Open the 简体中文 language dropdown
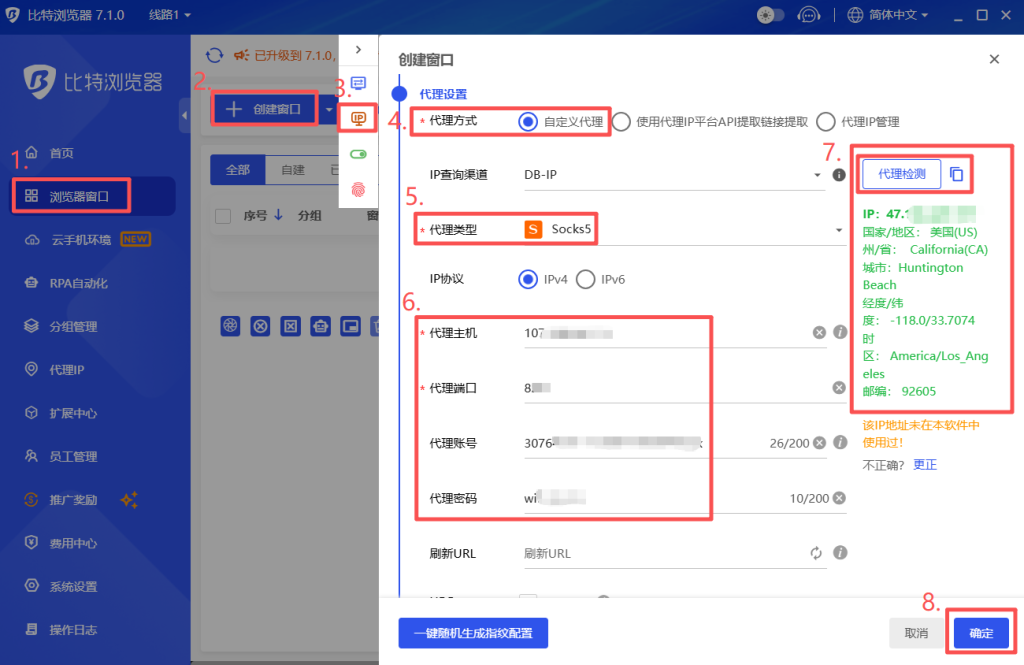Screen dimensions: 1024x665 [886, 15]
